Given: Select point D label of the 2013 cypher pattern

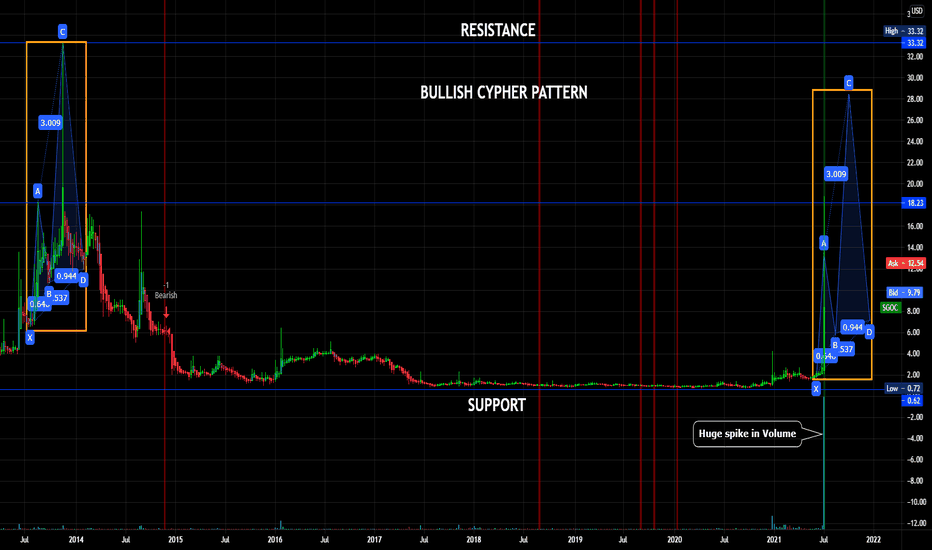Looking at the screenshot, I should (83, 280).
